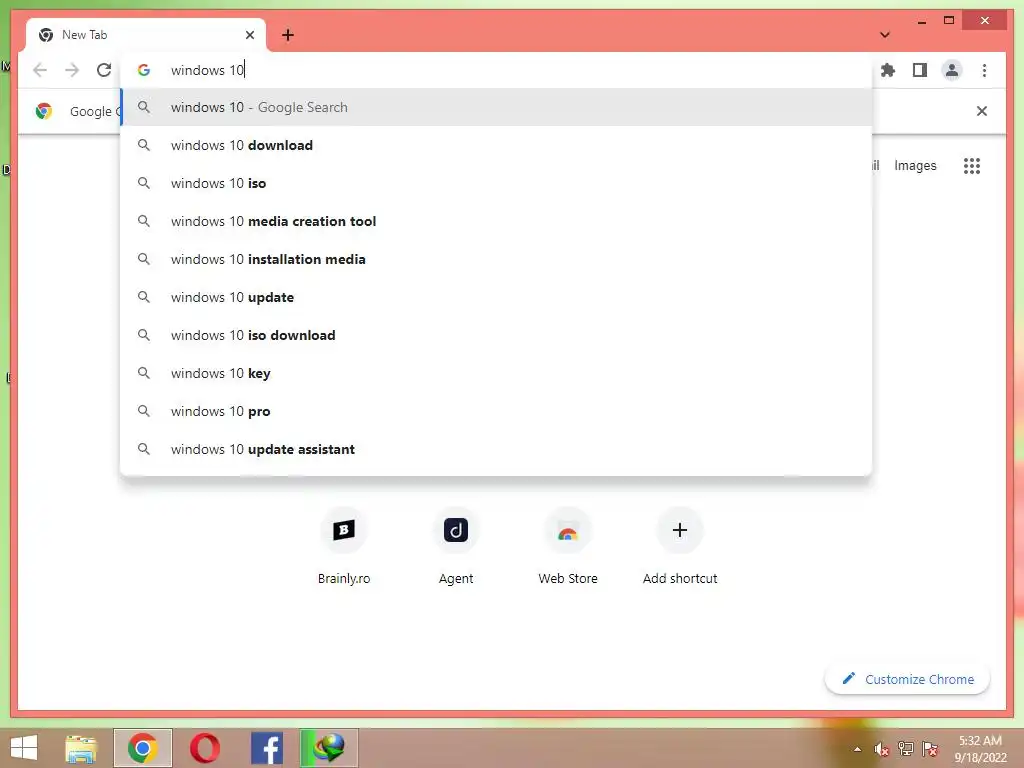Open the Facebook taskbar icon
The height and width of the screenshot is (768, 1024).
[266, 748]
